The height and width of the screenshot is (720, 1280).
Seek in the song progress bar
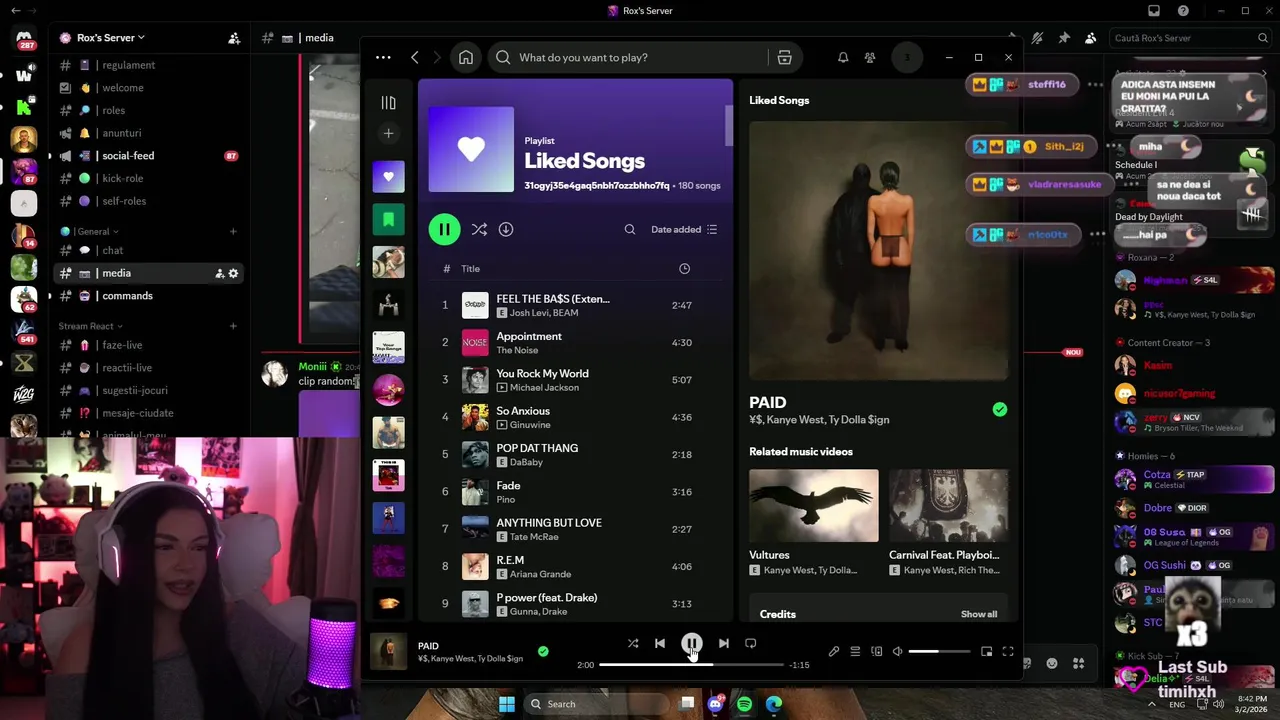coord(691,664)
